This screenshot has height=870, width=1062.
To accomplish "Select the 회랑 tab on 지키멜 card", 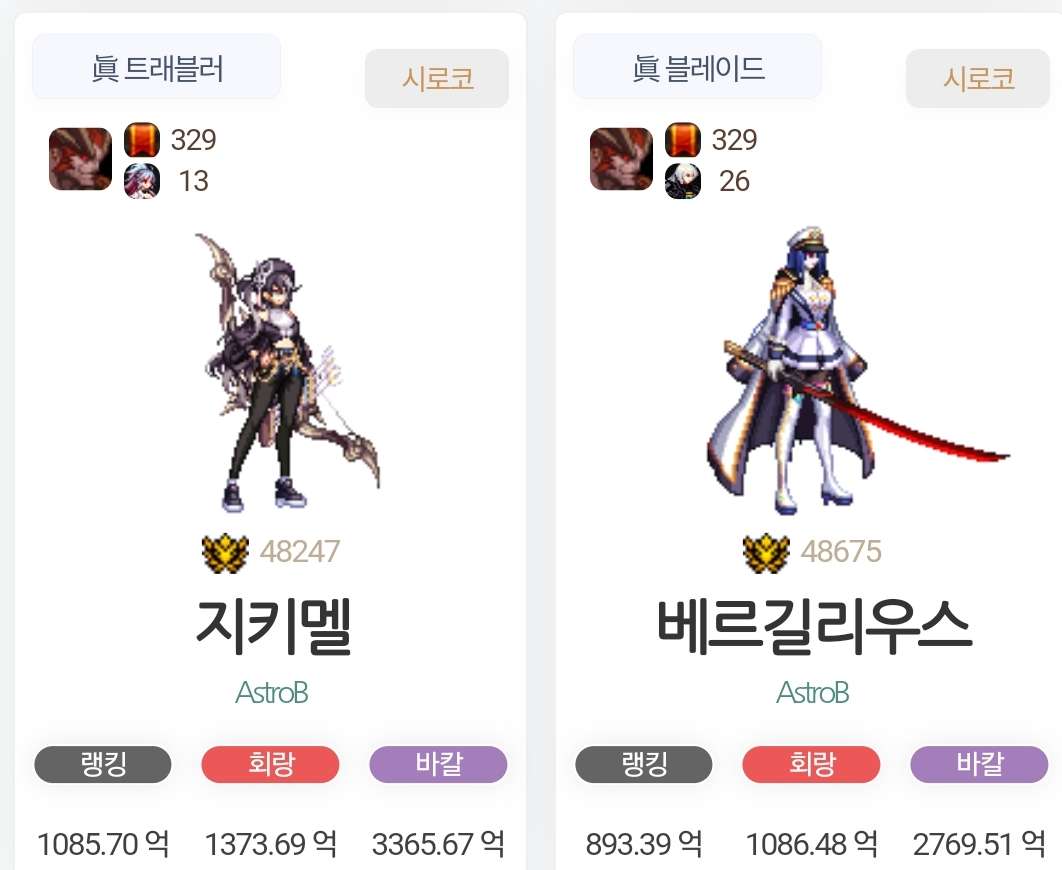I will (x=270, y=764).
